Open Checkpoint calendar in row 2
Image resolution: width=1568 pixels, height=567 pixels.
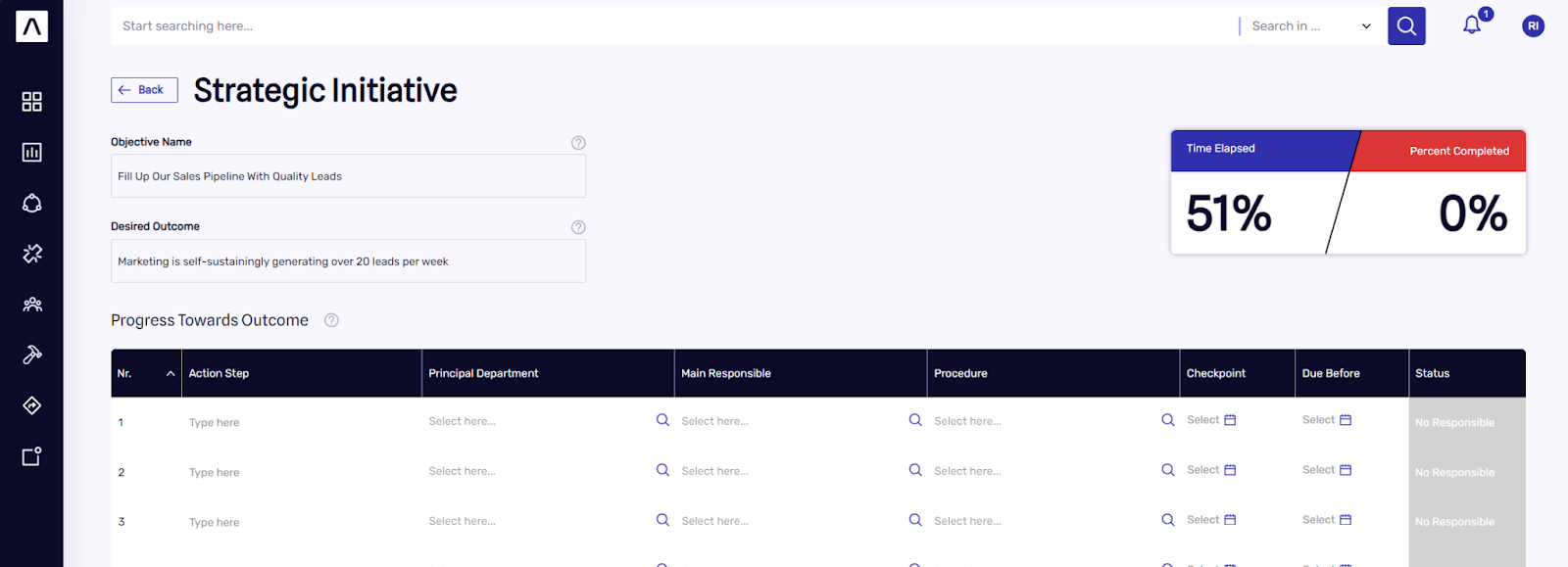click(1230, 470)
